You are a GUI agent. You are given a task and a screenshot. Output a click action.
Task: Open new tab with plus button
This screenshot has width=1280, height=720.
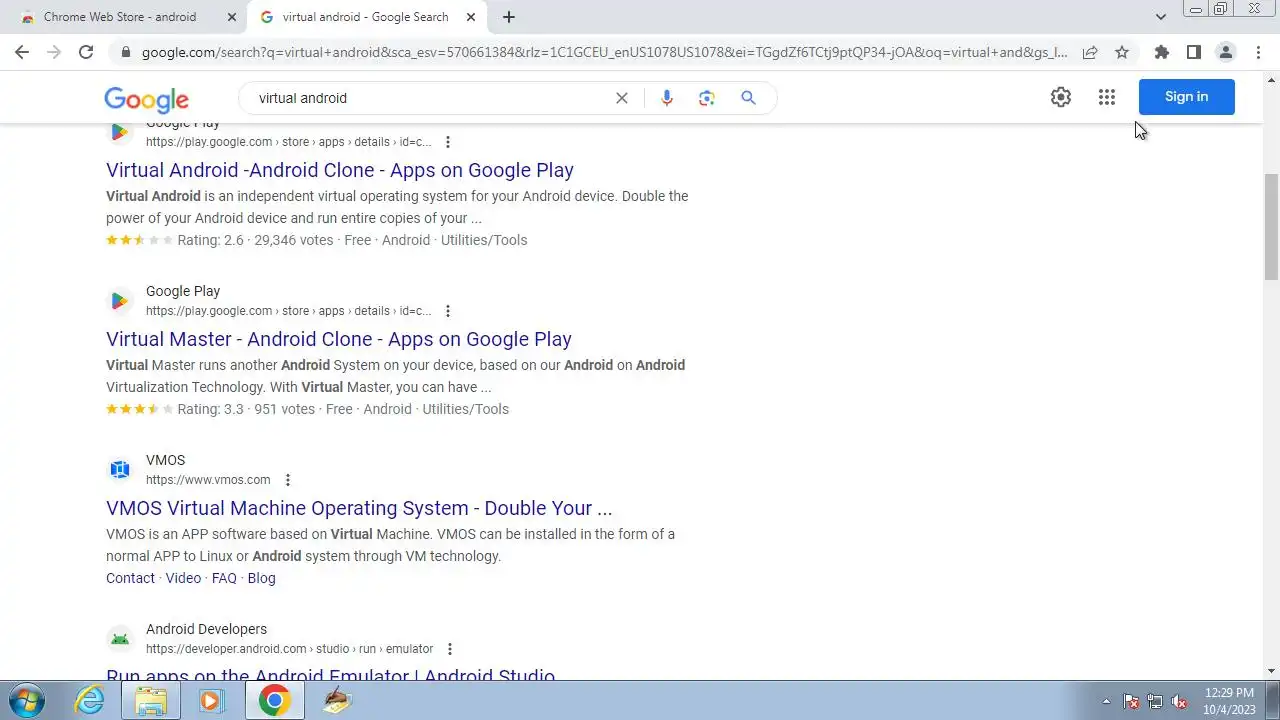pyautogui.click(x=509, y=17)
